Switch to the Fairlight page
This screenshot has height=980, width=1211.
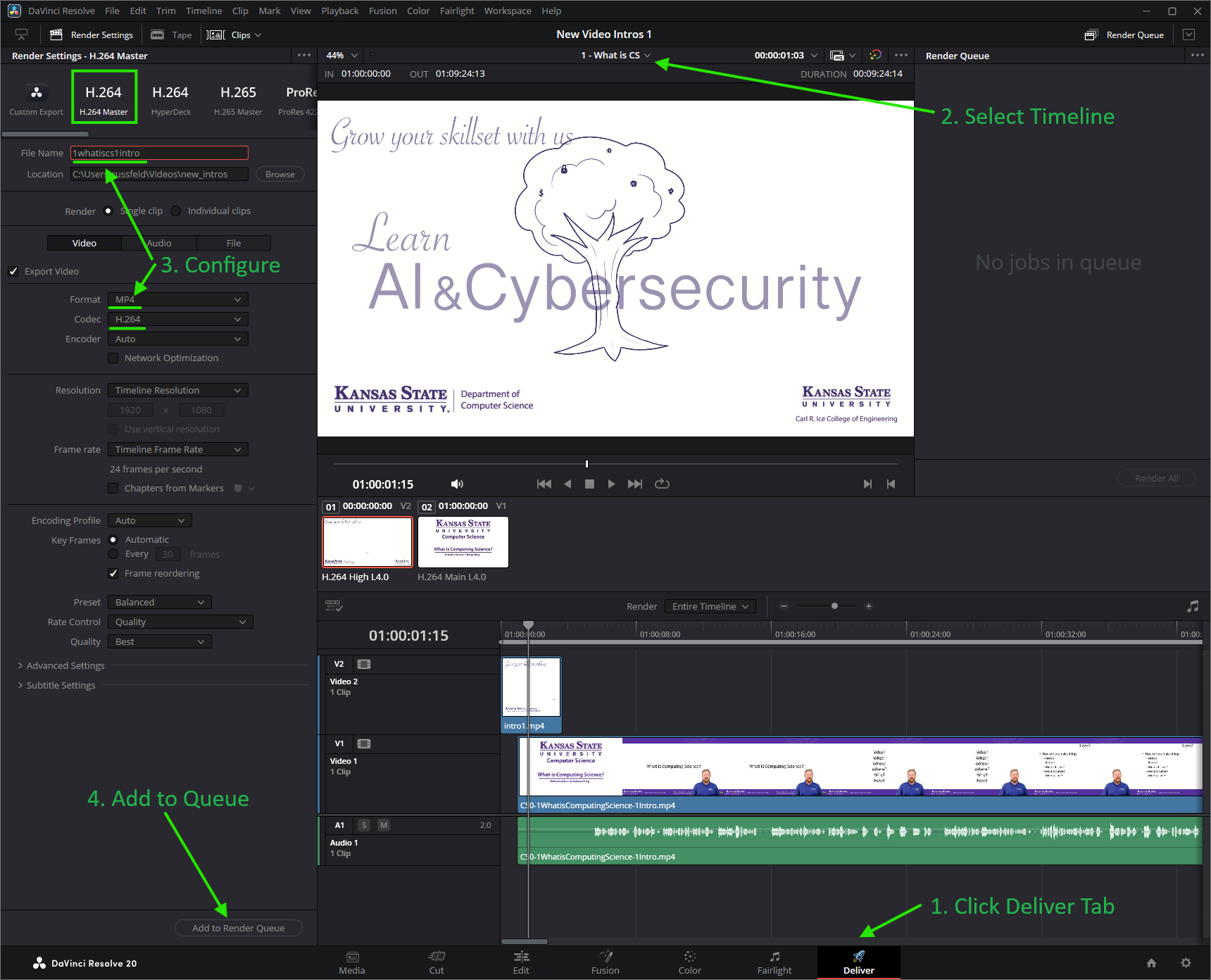click(x=774, y=962)
